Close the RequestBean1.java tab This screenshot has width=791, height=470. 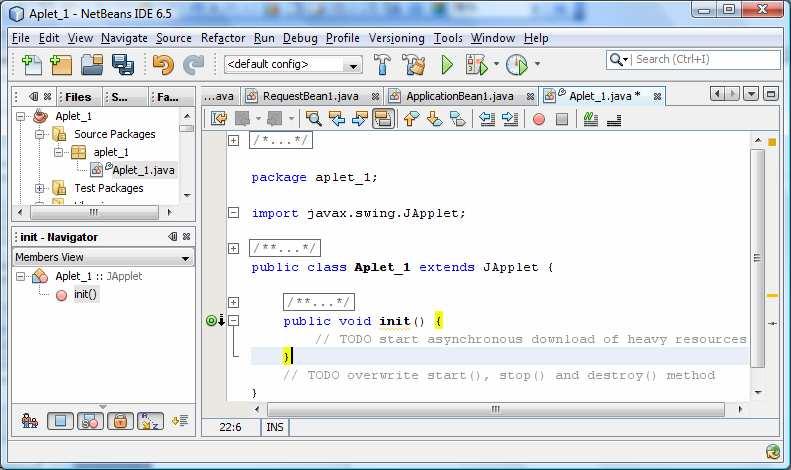375,96
